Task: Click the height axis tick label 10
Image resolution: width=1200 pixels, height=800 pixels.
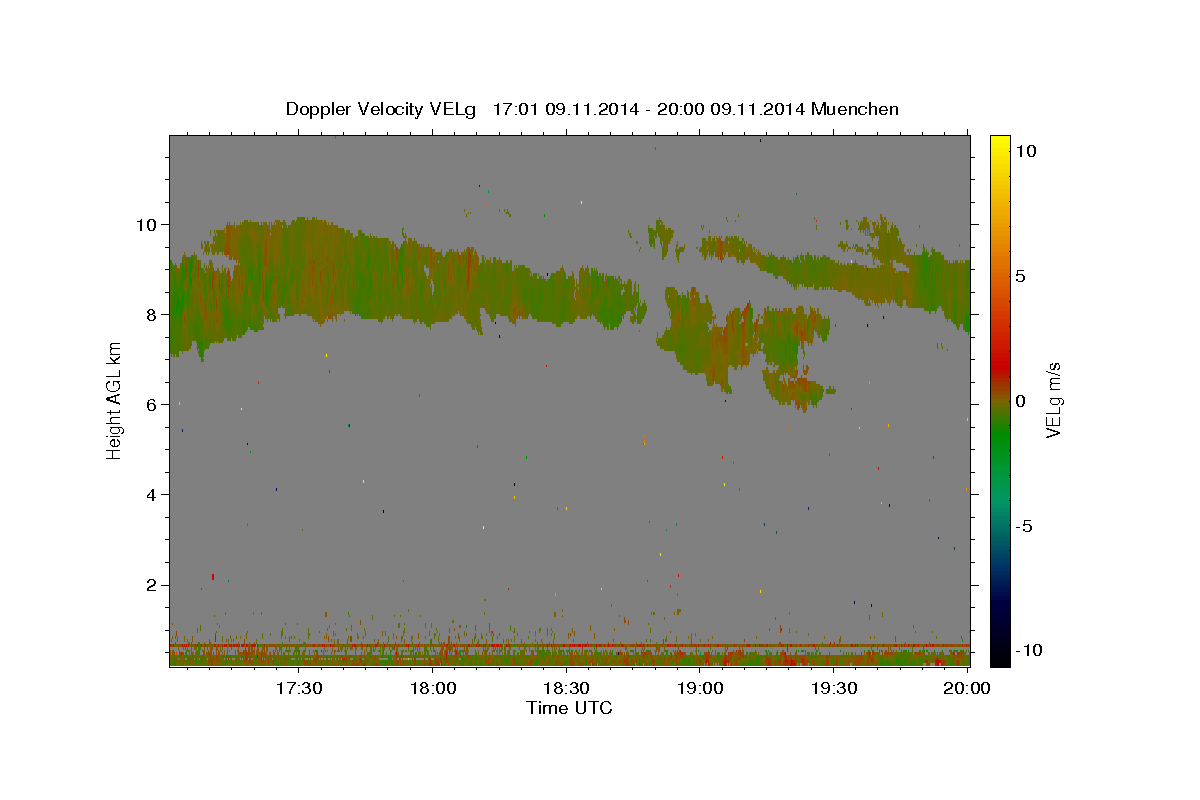Action: pos(149,224)
